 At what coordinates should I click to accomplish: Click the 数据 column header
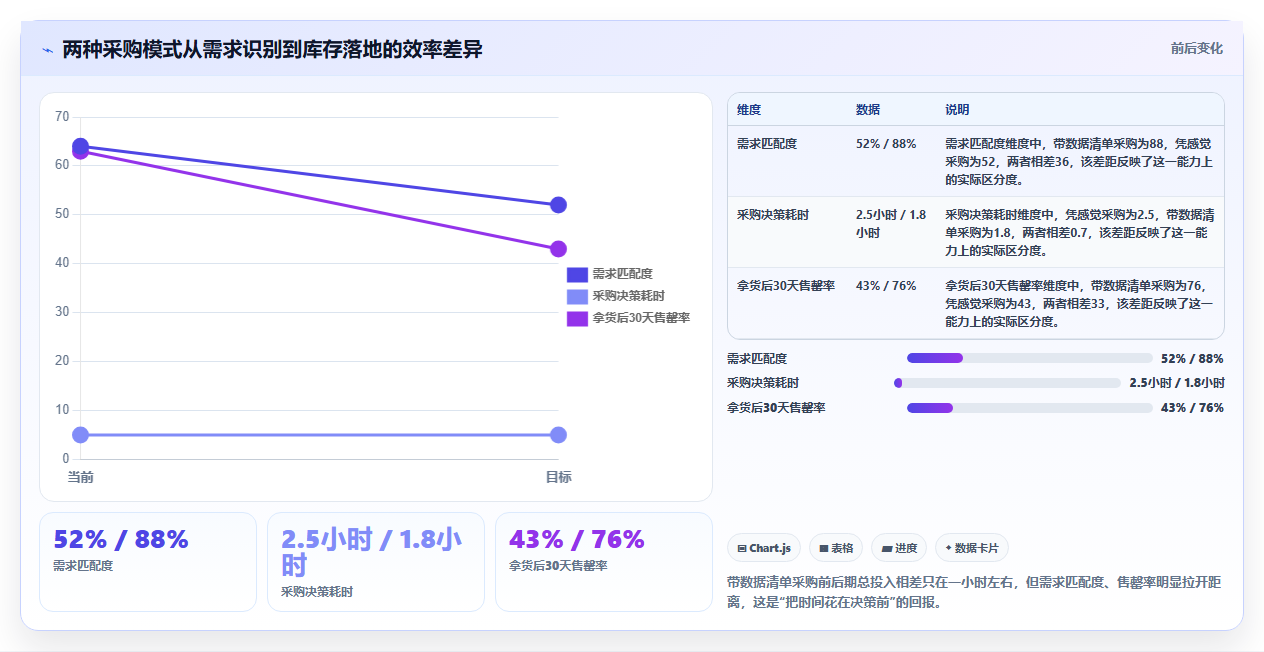tap(868, 110)
